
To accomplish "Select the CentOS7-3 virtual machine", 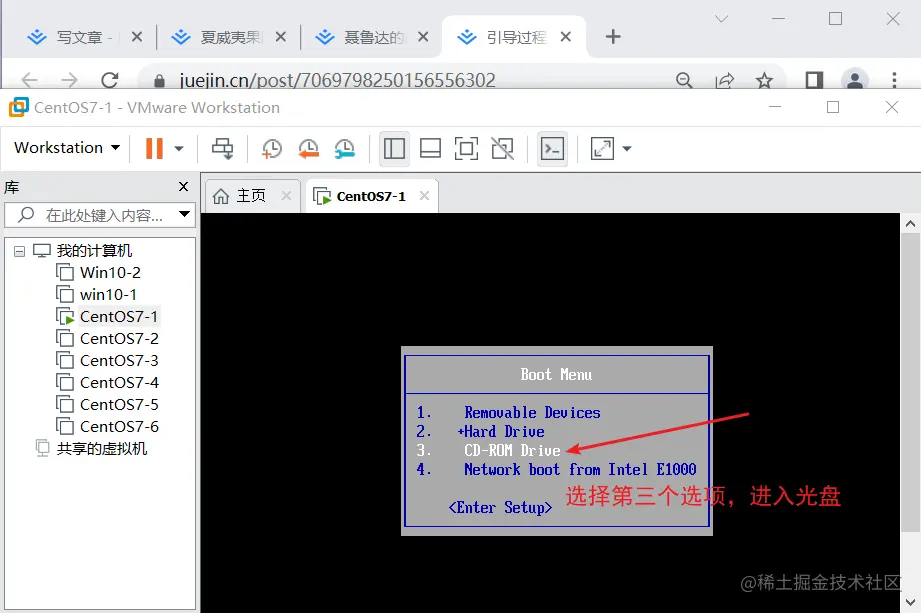I will 119,361.
